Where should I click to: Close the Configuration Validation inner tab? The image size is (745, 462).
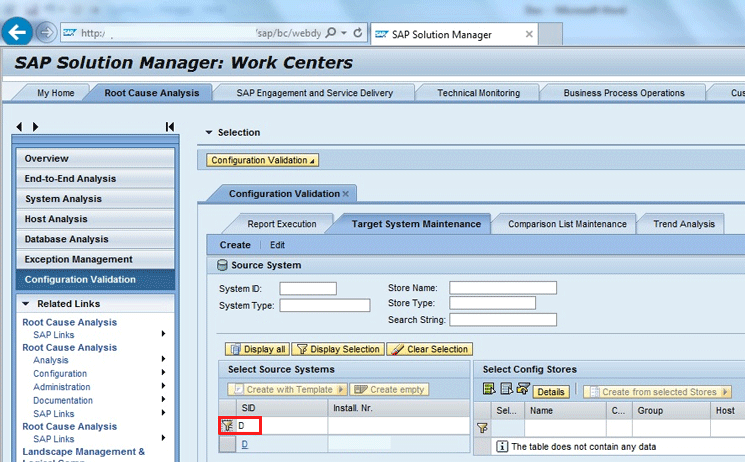coord(346,194)
